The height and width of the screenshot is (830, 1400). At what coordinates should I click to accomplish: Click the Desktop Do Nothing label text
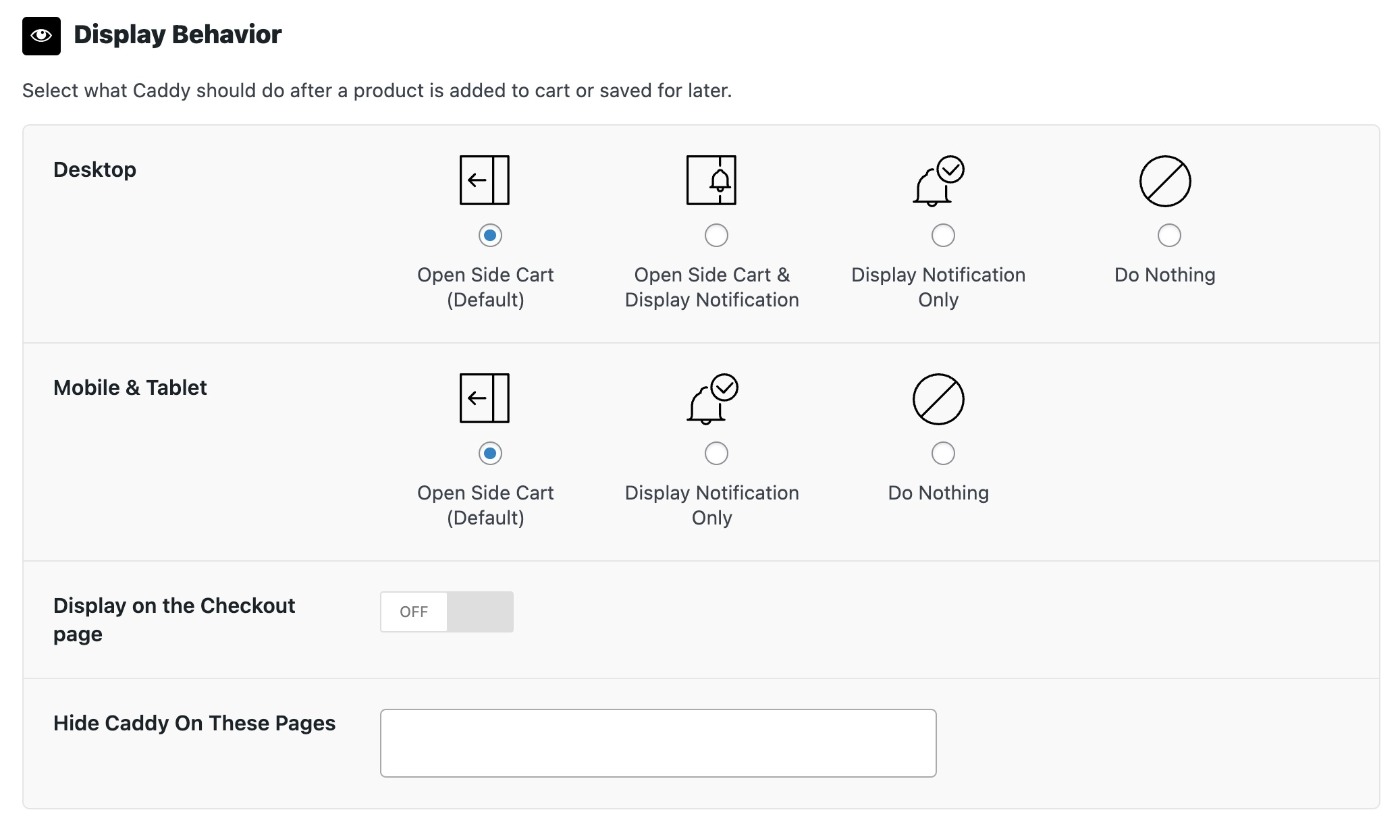pyautogui.click(x=1165, y=275)
